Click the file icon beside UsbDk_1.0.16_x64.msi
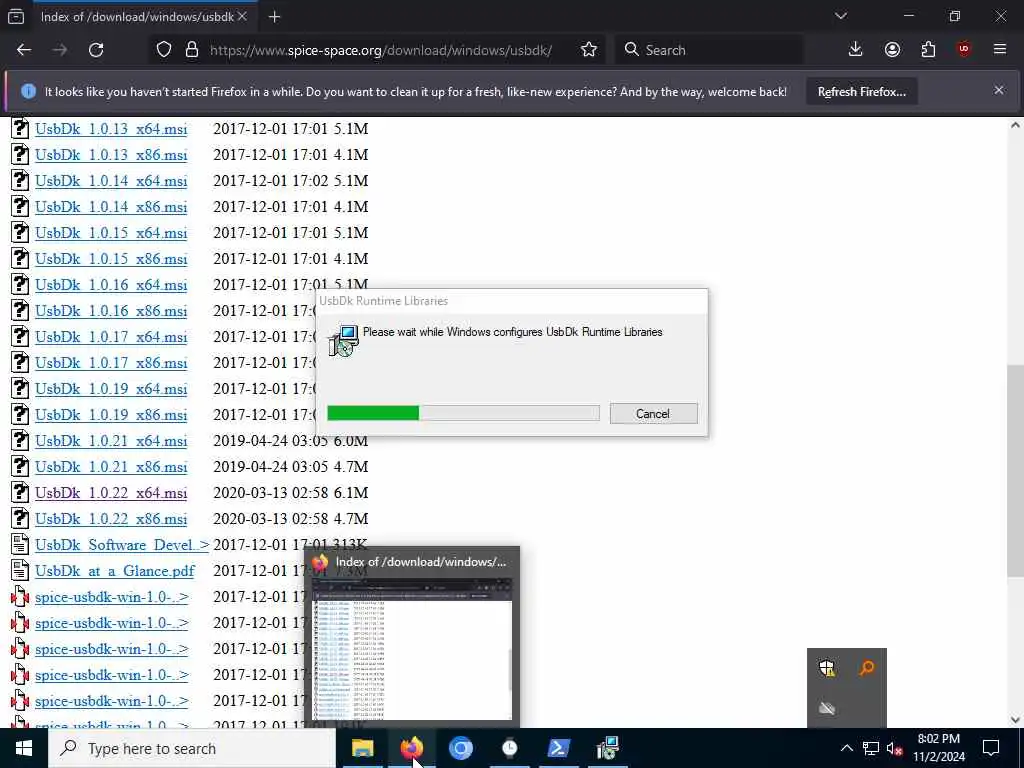 (x=20, y=284)
